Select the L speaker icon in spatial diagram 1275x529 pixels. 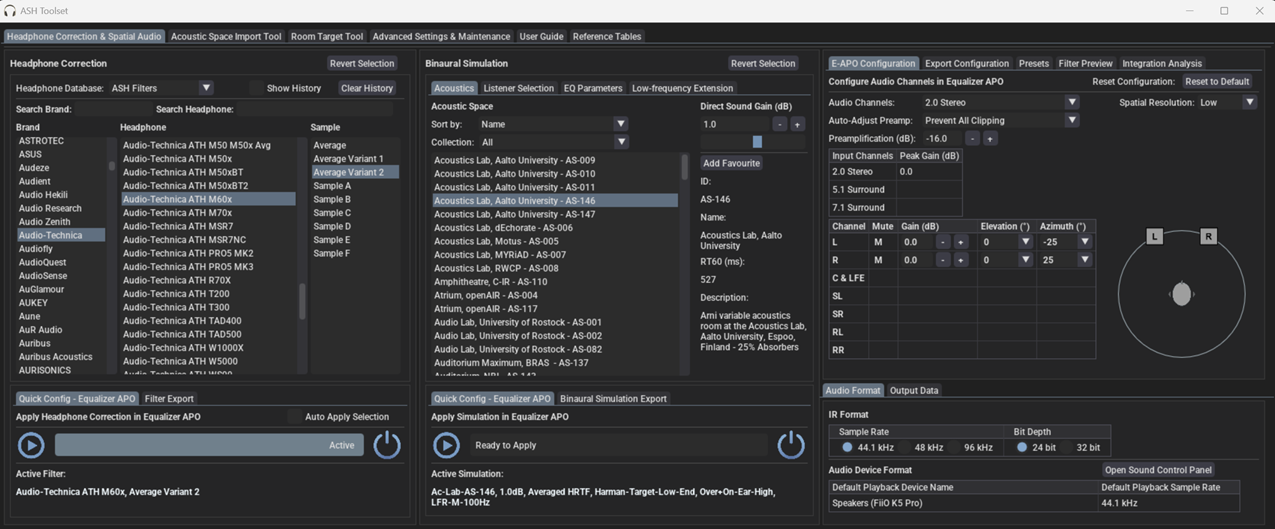[x=1154, y=237]
